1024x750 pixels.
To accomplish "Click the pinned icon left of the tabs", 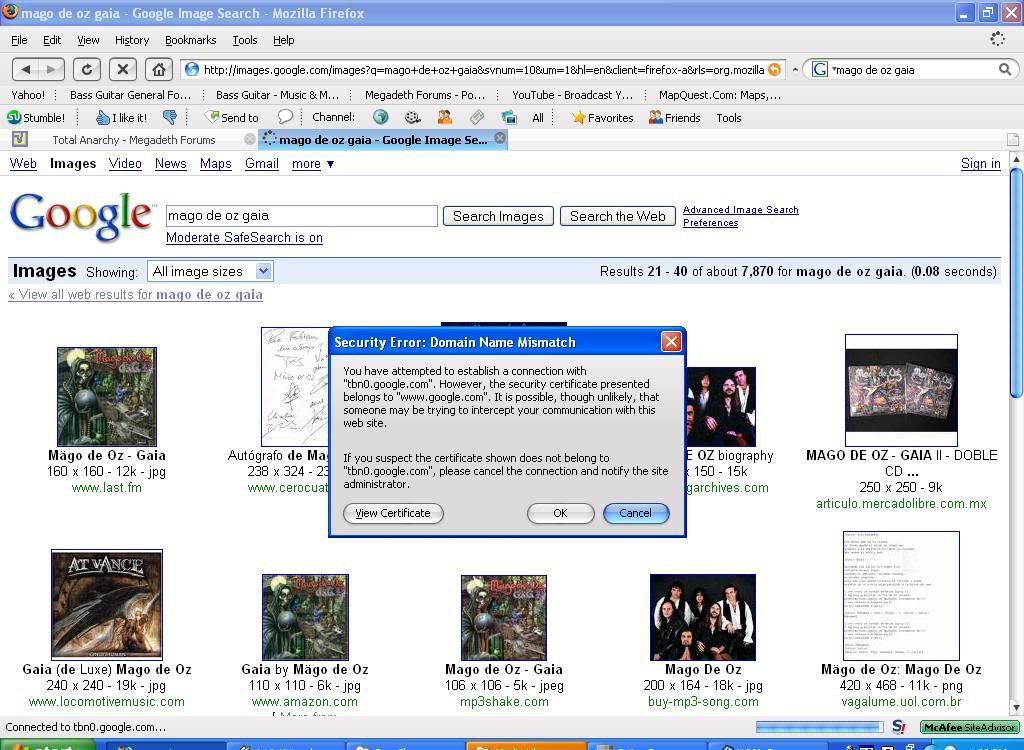I will click(20, 139).
